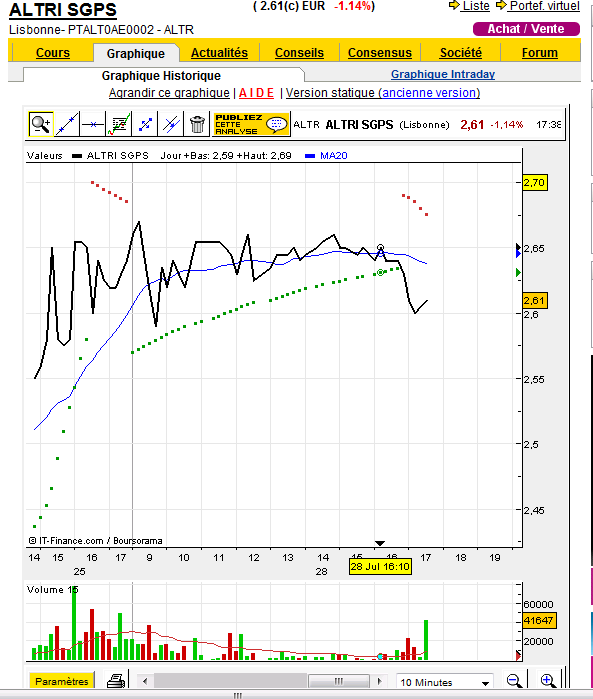Click the Achat / Vente button
Viewport: 593px width, 699px height.
pos(526,29)
